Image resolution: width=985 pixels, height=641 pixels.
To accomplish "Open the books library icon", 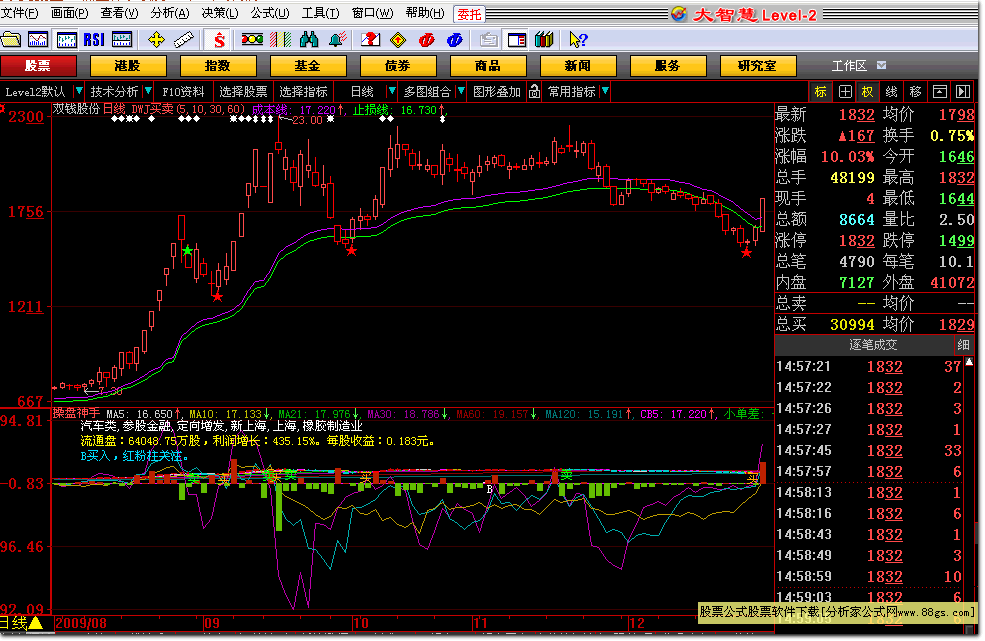I will point(545,40).
